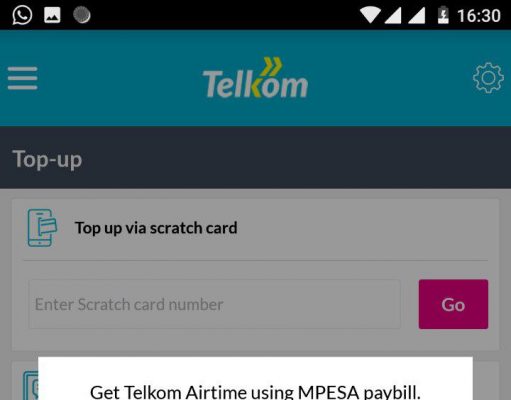Viewport: 511px width, 400px height.
Task: Tap the second mobile signal icon
Action: pos(417,16)
